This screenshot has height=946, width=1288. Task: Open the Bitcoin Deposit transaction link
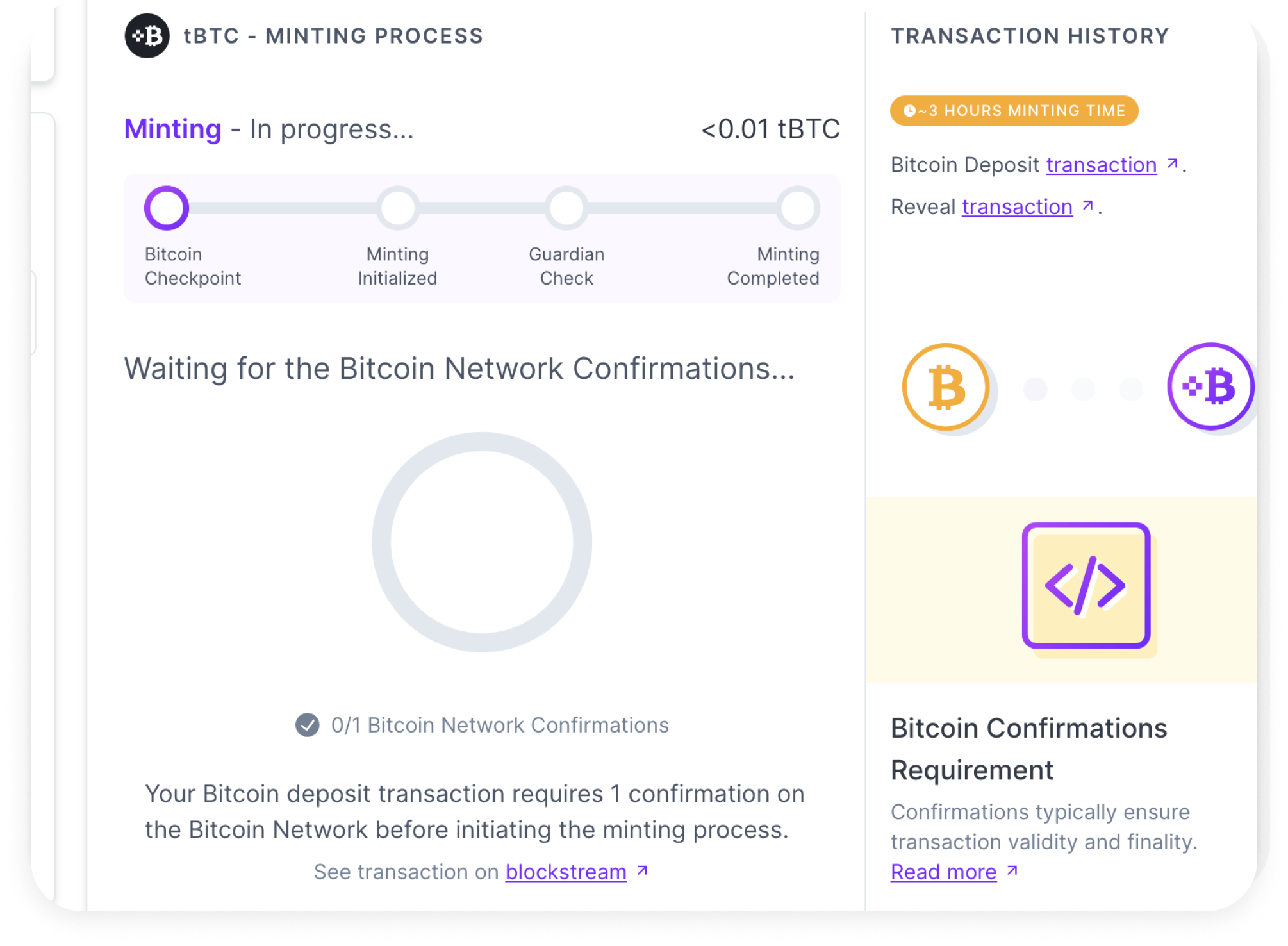click(x=1102, y=165)
